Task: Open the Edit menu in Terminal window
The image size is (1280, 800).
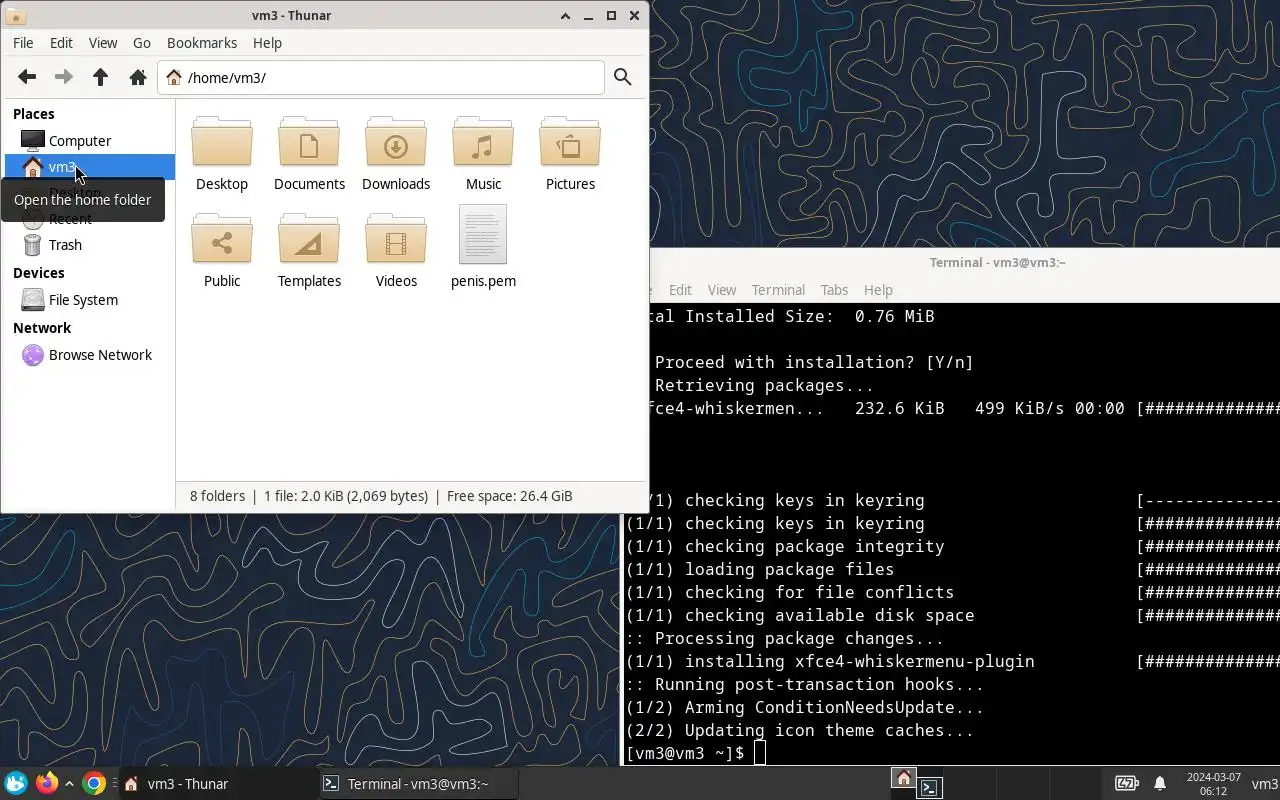Action: pyautogui.click(x=680, y=290)
